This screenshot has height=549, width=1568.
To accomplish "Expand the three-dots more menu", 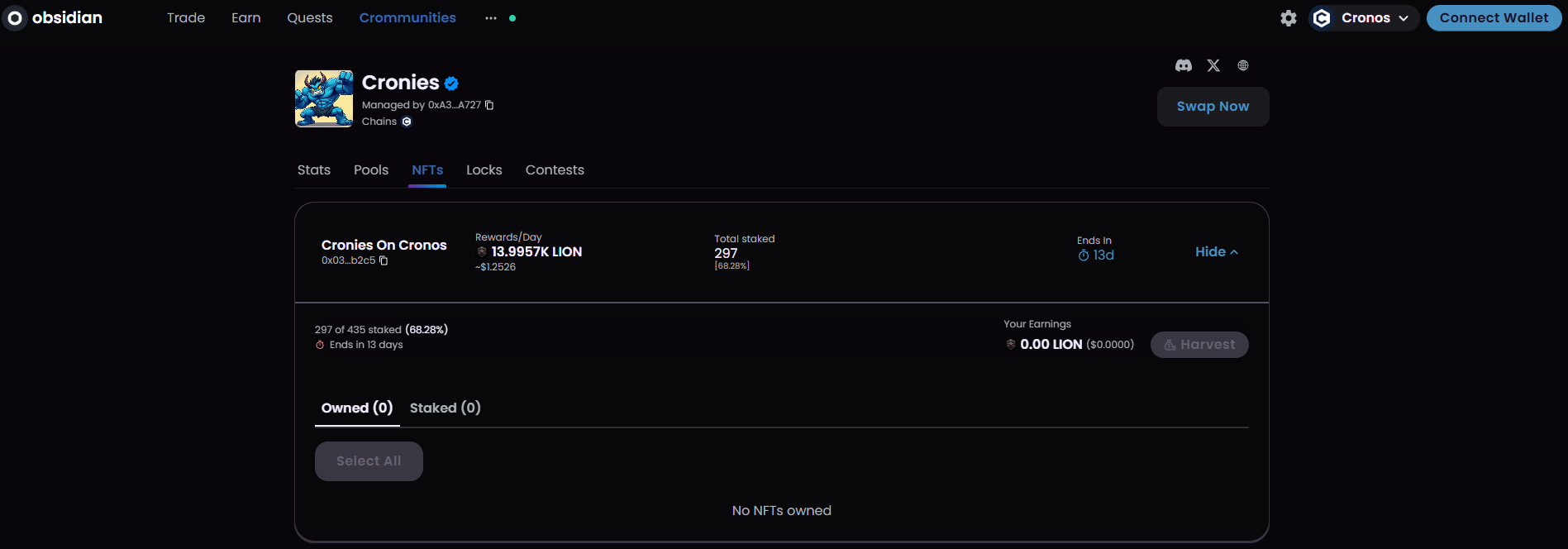I will tap(491, 18).
